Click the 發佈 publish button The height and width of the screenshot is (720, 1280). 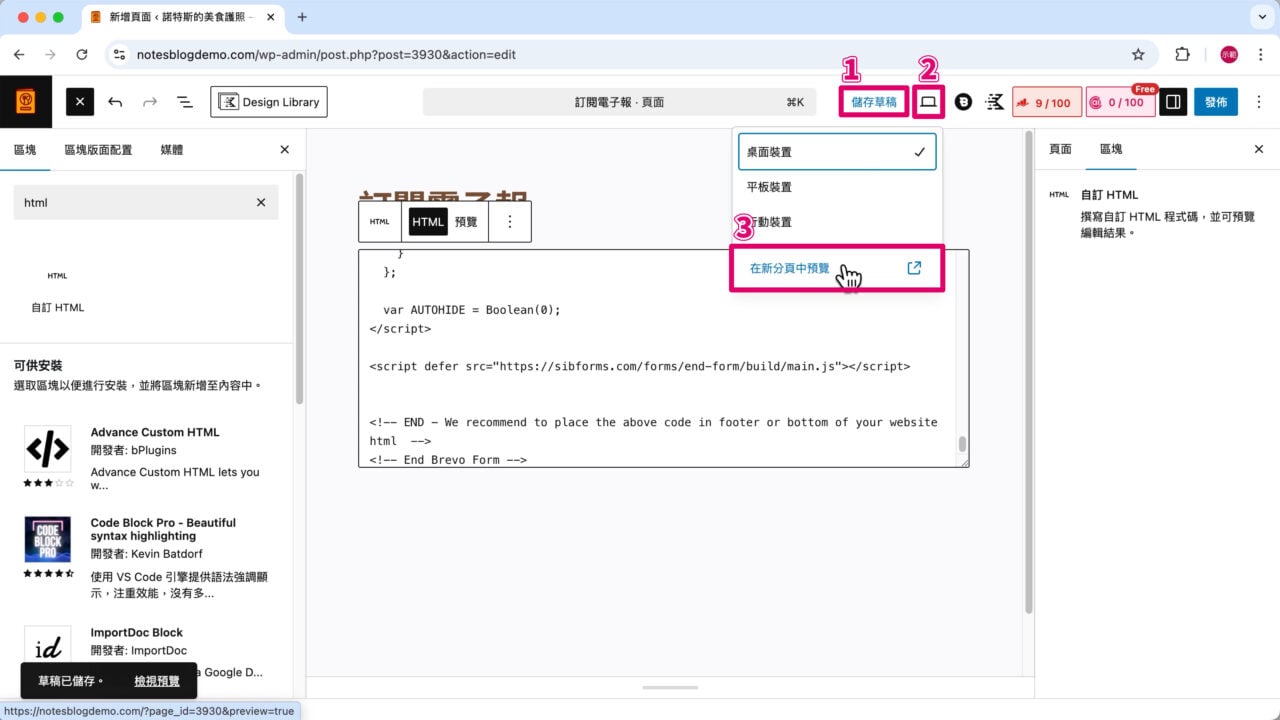tap(1215, 101)
